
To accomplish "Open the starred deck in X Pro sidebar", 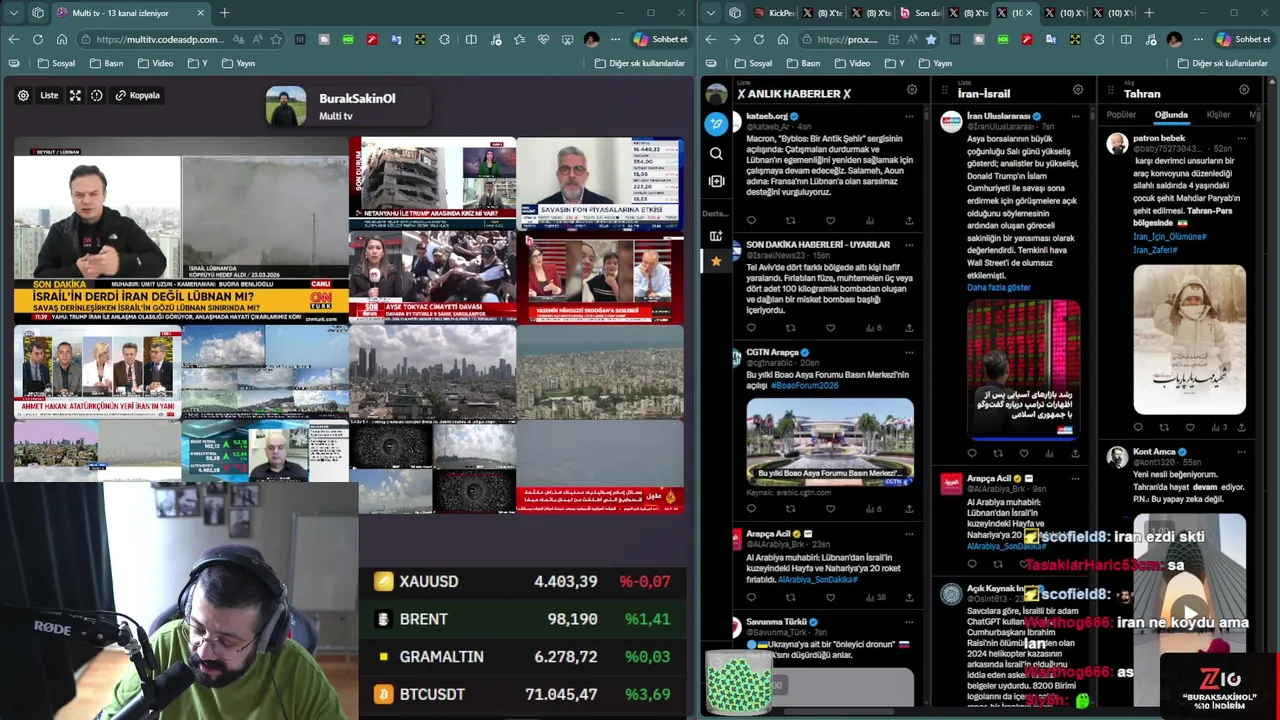I will [716, 261].
